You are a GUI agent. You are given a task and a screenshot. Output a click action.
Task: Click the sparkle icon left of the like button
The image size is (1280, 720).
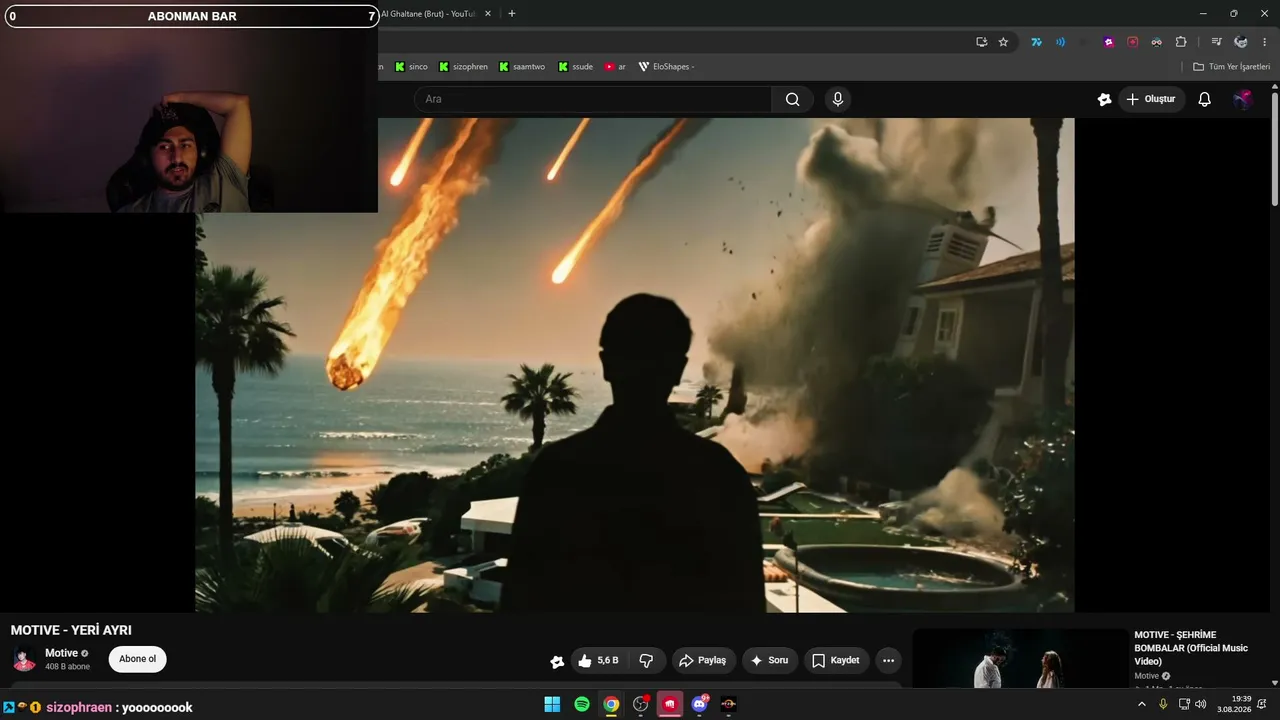point(557,661)
